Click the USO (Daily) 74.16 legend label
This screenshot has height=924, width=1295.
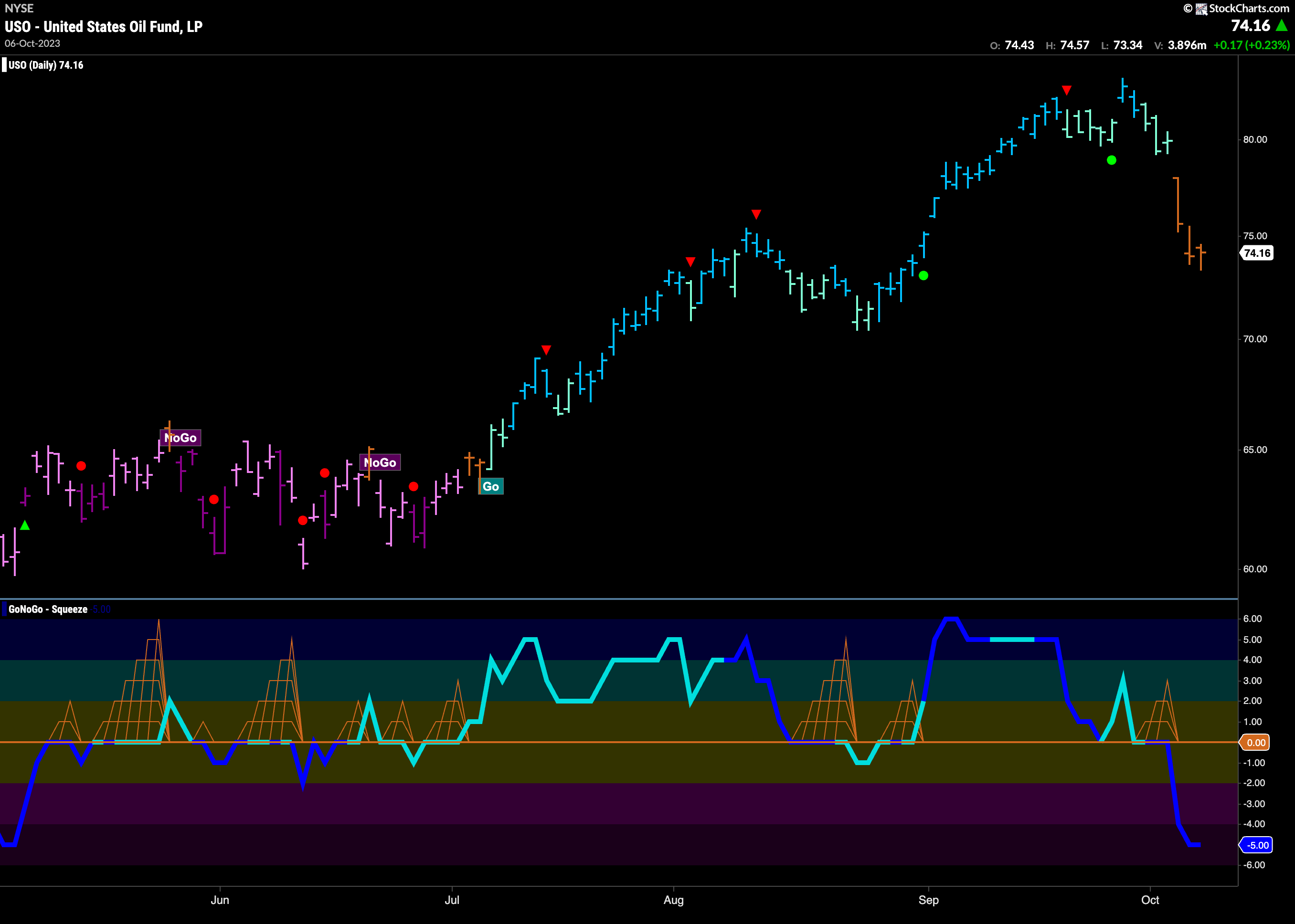[45, 65]
